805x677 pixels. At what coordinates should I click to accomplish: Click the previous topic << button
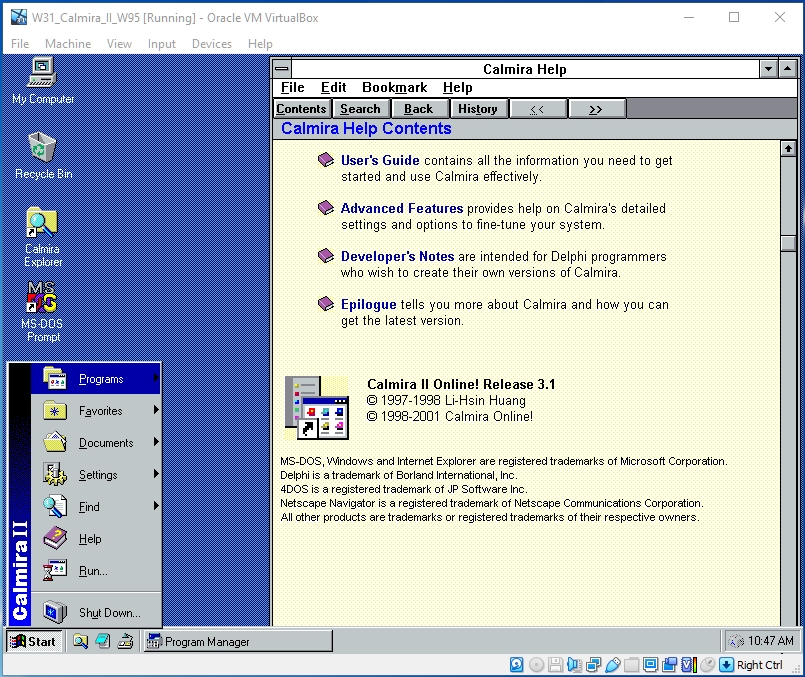(x=537, y=109)
